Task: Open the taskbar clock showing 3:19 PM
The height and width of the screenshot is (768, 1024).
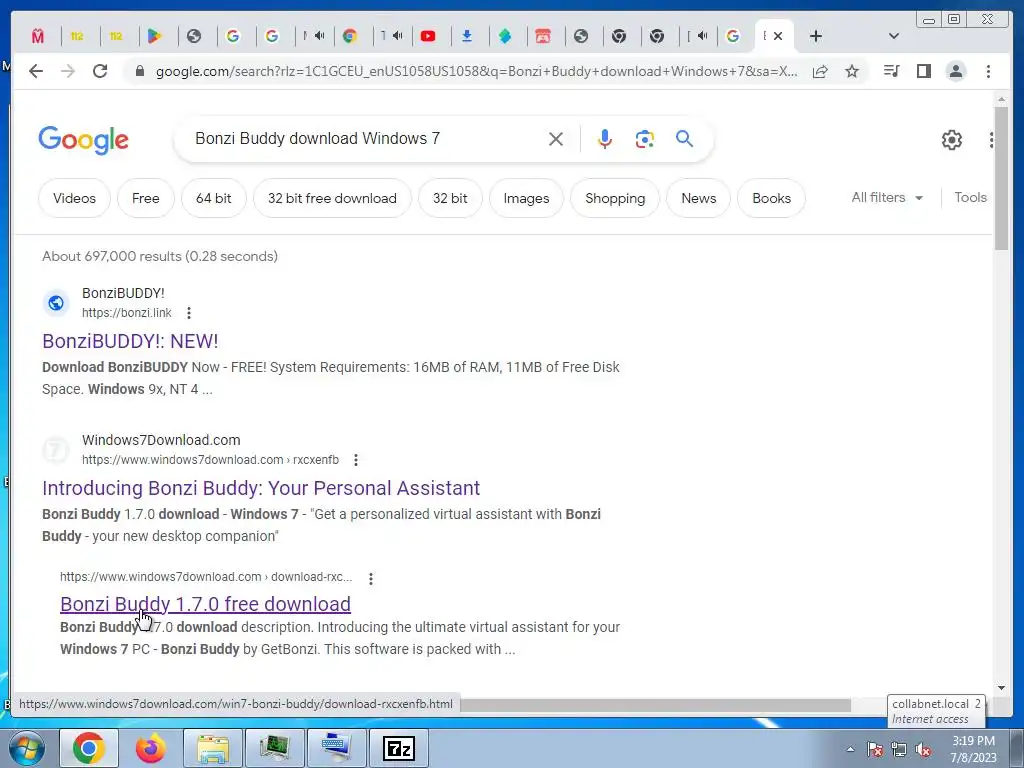Action: pyautogui.click(x=973, y=749)
